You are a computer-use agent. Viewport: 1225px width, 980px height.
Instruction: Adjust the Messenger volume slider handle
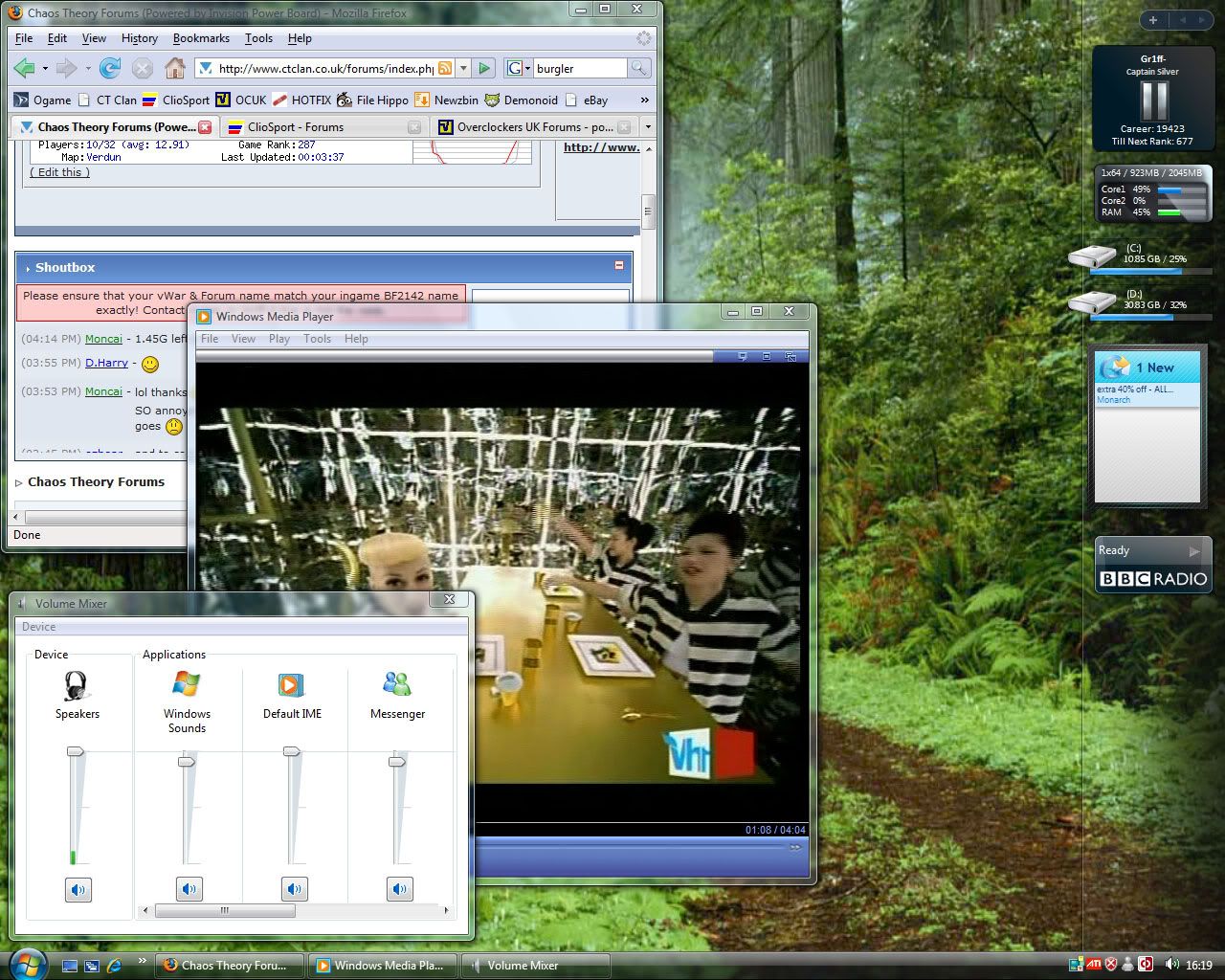coord(397,762)
